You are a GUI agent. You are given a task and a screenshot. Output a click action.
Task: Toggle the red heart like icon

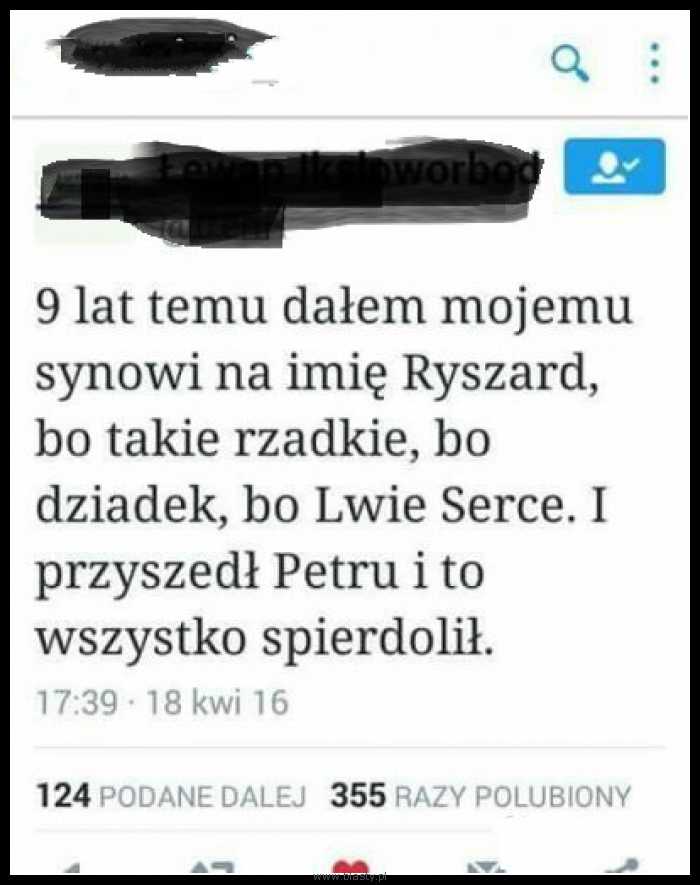click(x=351, y=866)
